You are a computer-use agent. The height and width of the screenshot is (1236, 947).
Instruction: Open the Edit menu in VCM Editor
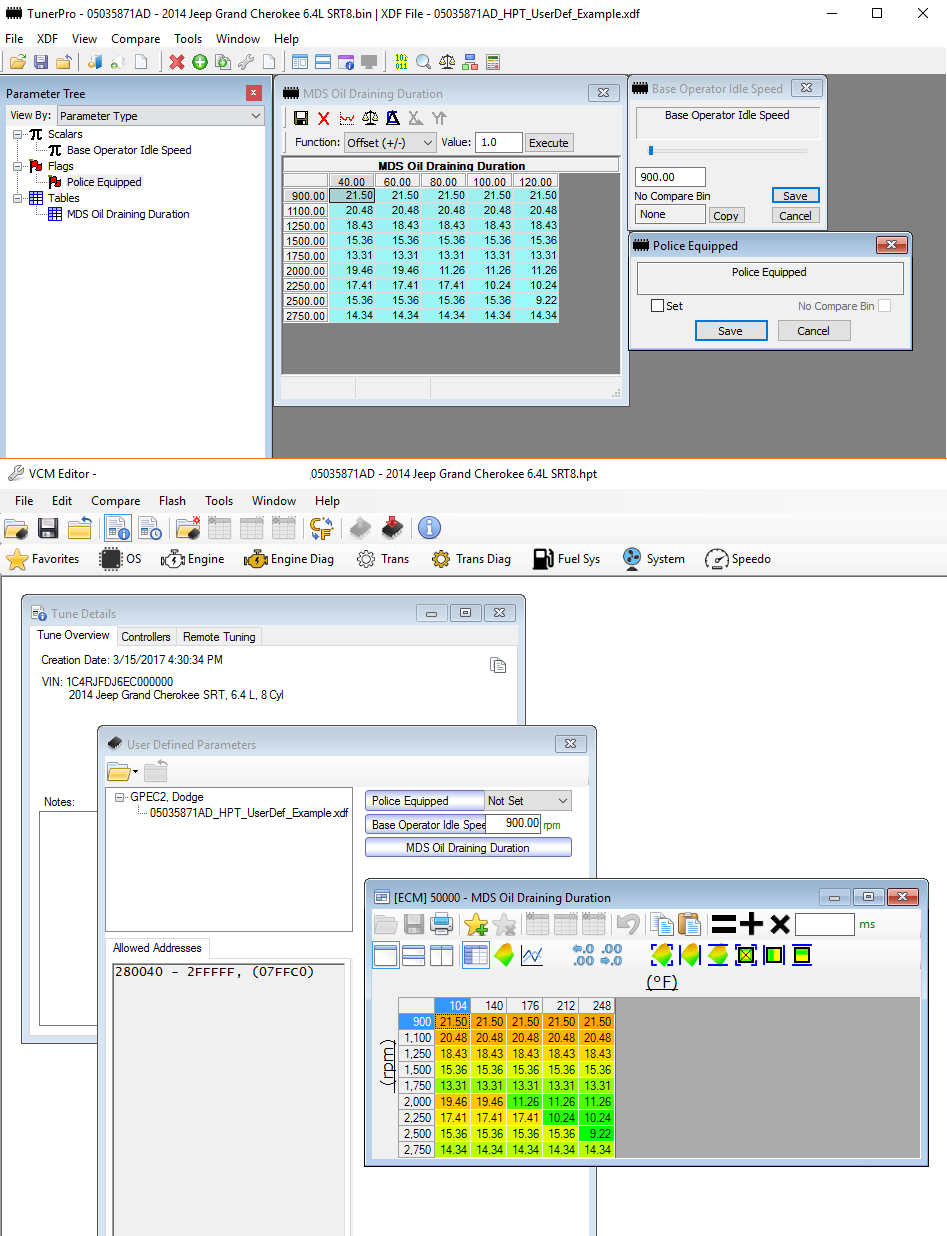pyautogui.click(x=62, y=501)
